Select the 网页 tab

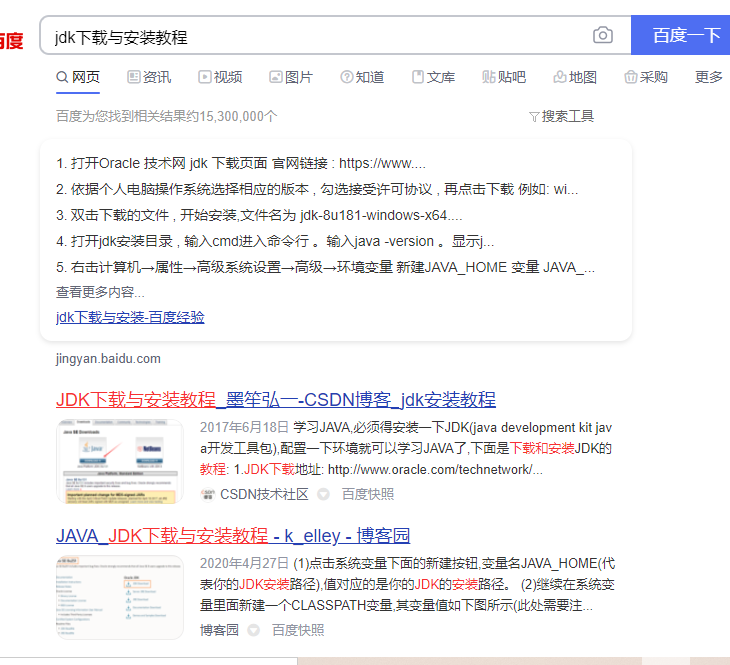(x=78, y=77)
